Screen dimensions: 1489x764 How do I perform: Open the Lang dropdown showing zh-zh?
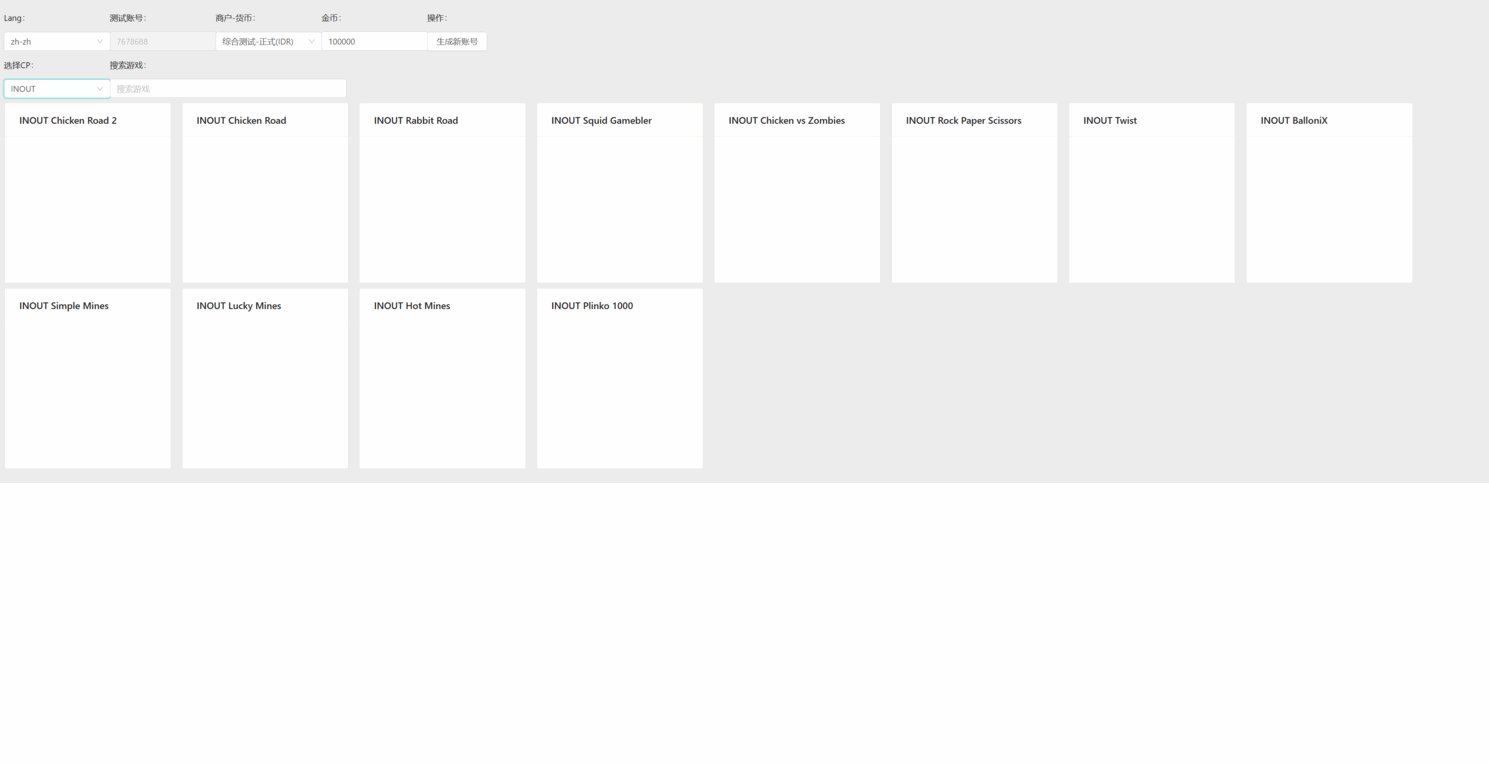tap(56, 41)
